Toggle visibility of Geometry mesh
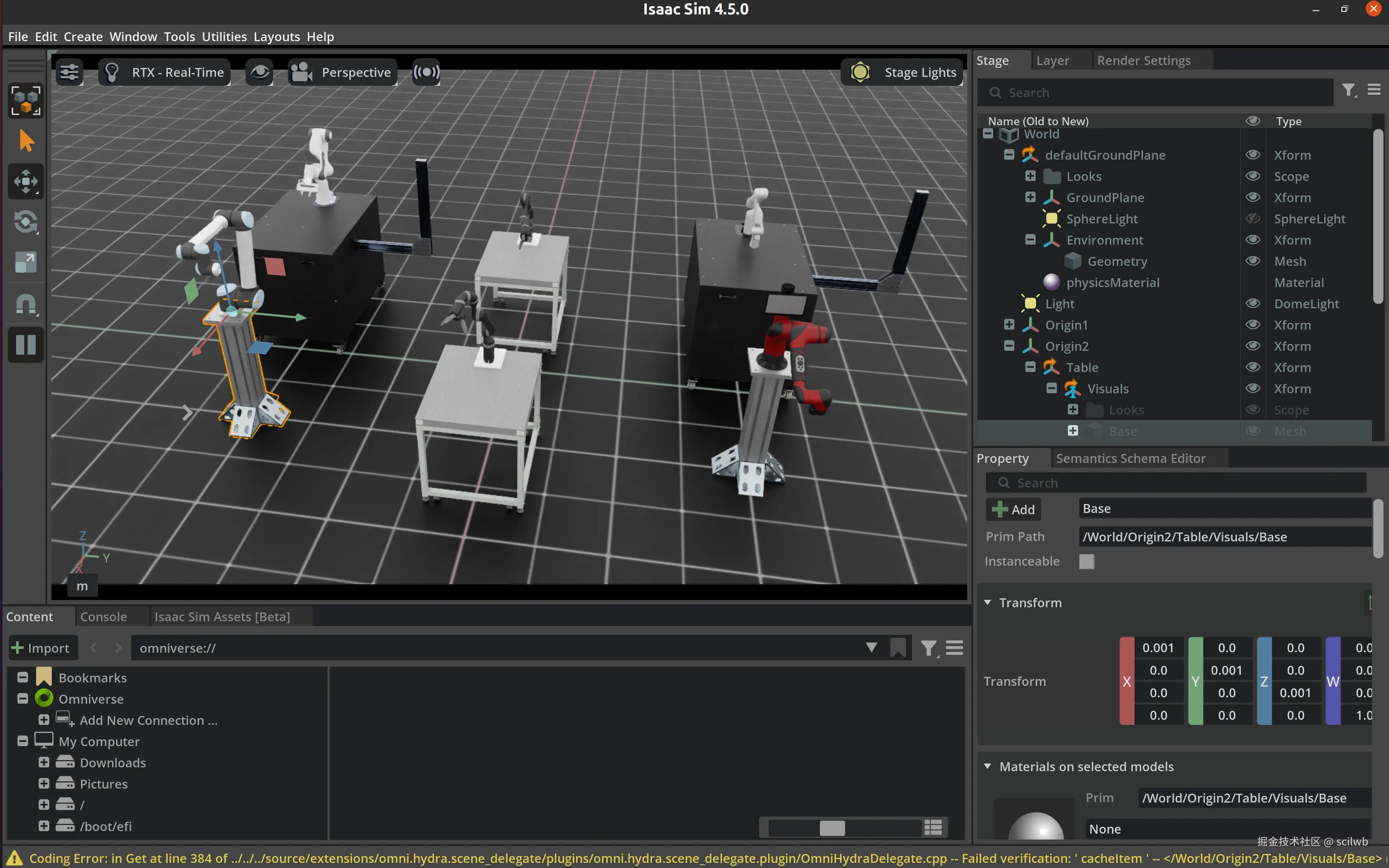 [1252, 261]
